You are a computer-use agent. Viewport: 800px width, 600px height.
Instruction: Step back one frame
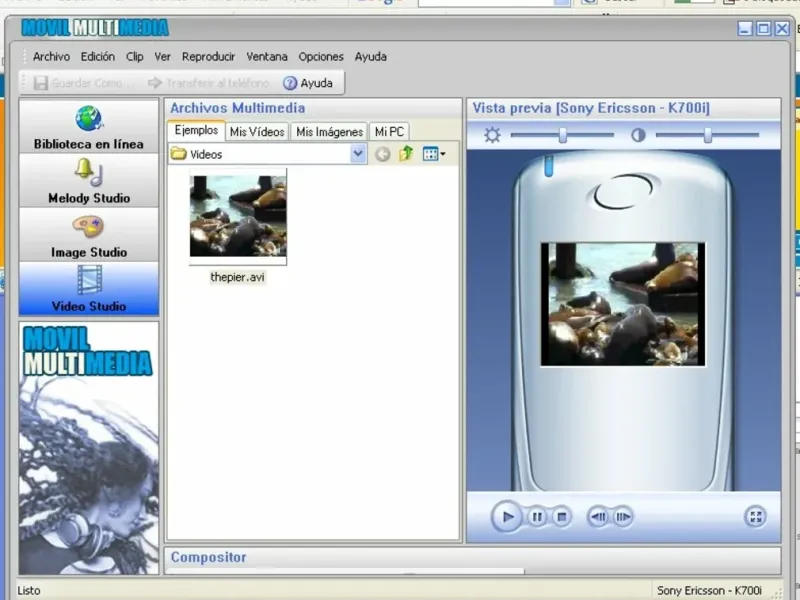597,517
